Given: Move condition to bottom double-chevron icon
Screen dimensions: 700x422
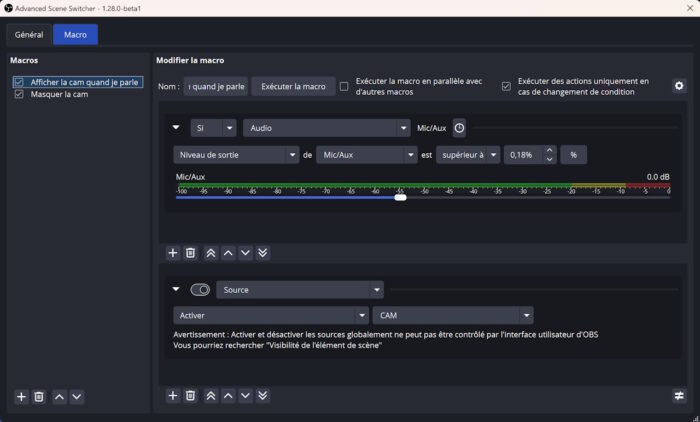Looking at the screenshot, I should [x=262, y=253].
